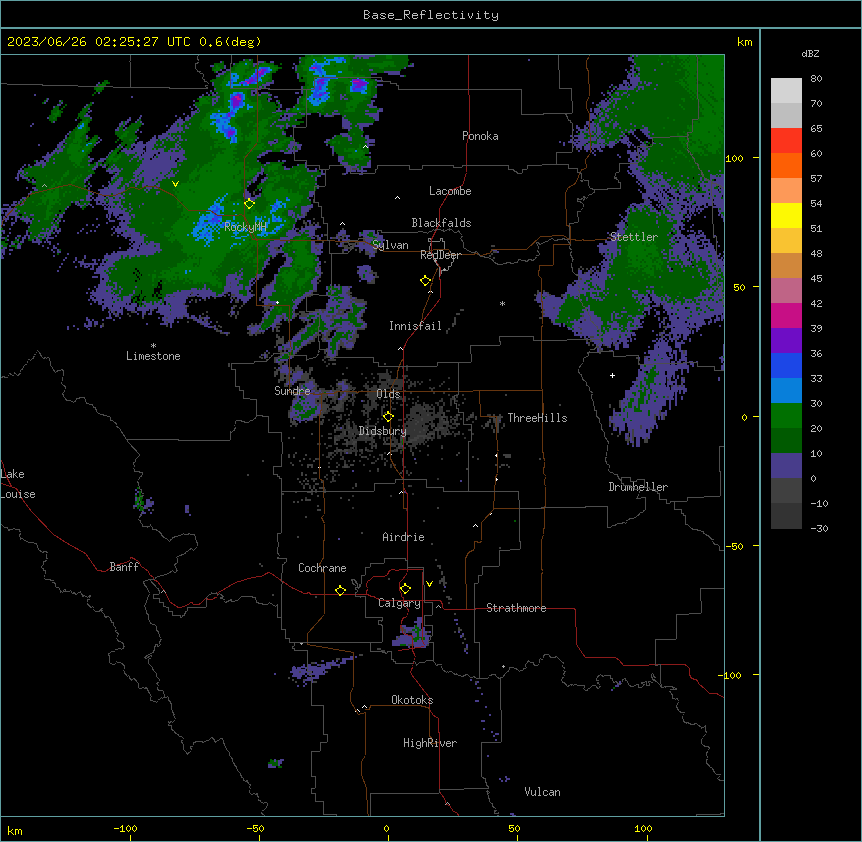Select the magenta 42-39 dBZ legend swatch
Screen dimensions: 862x842
[786, 315]
